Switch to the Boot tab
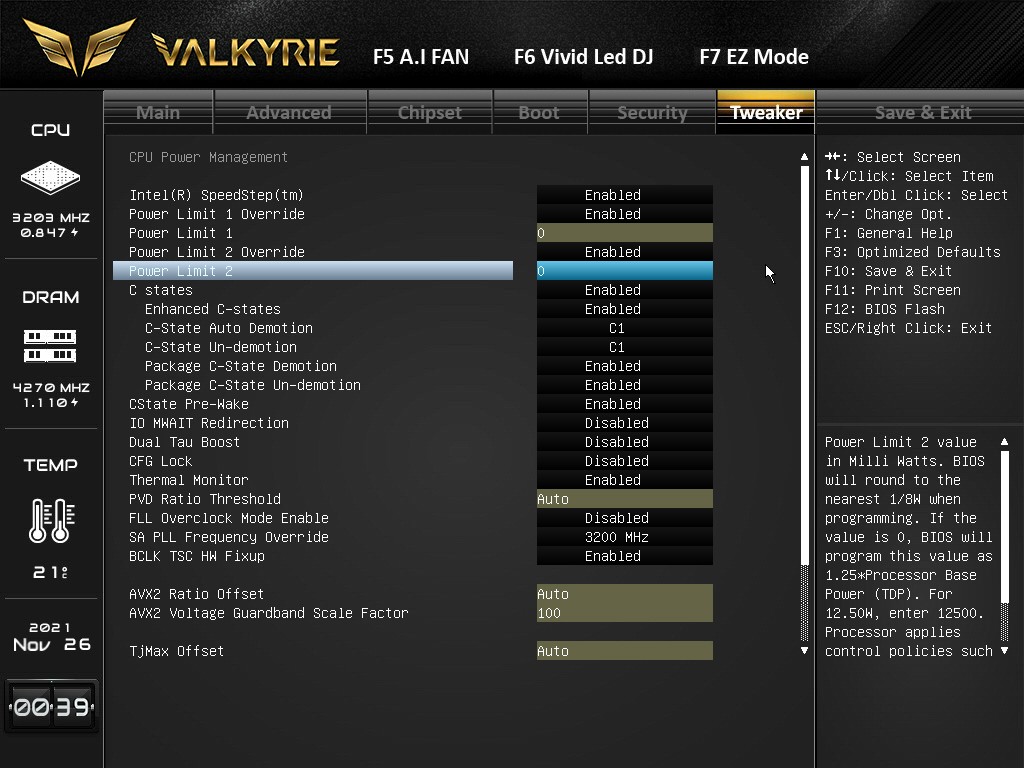The width and height of the screenshot is (1024, 768). point(539,112)
